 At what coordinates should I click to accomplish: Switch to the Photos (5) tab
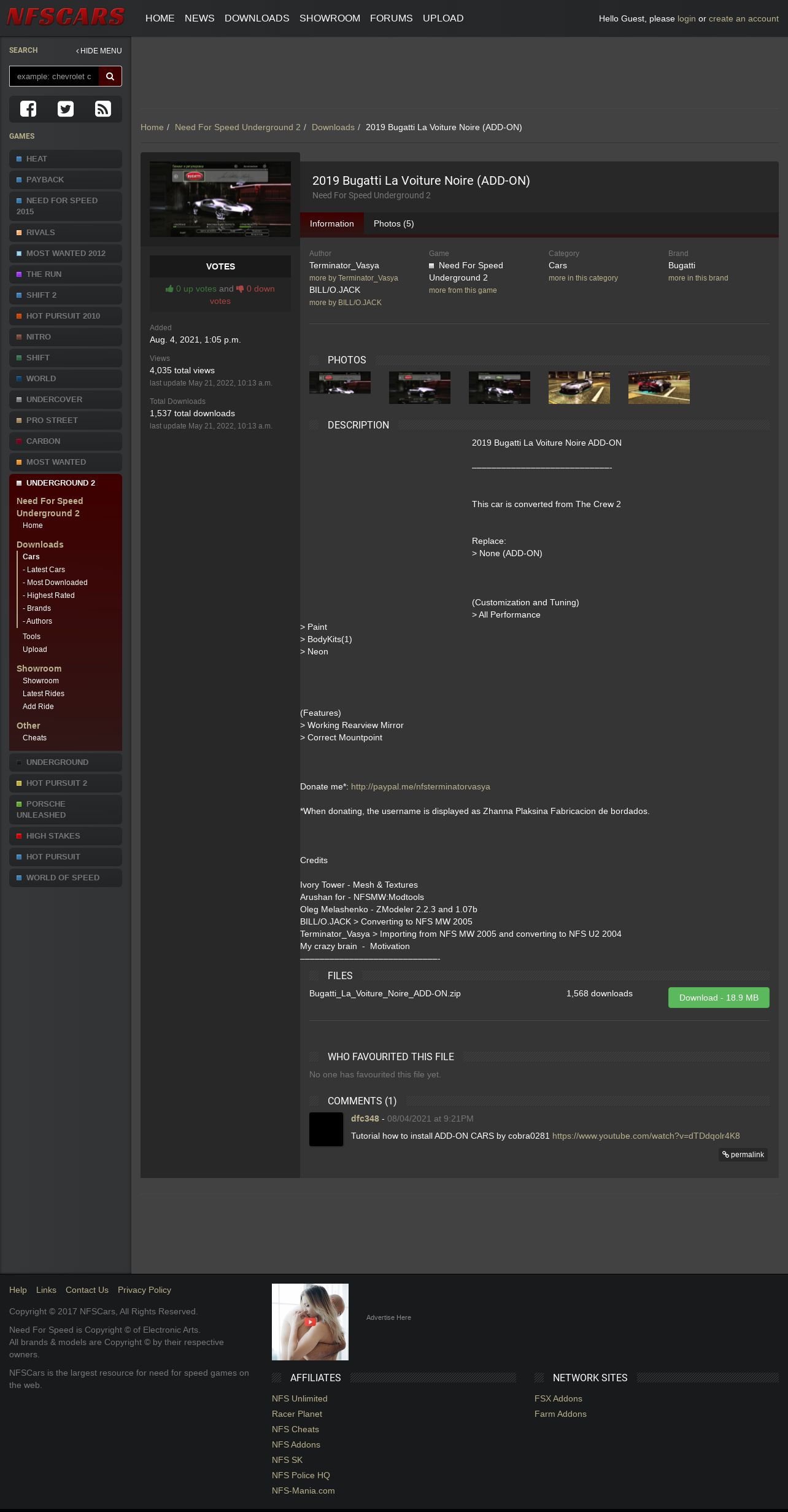coord(394,224)
